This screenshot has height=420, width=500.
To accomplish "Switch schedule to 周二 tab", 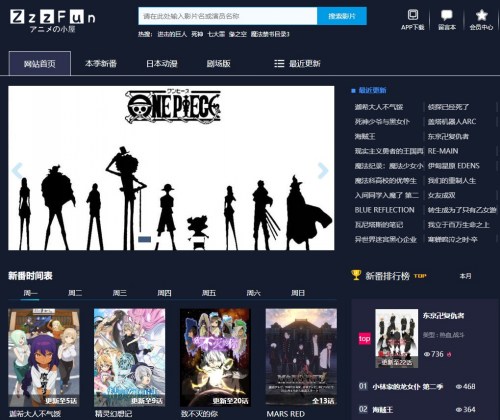I will (x=75, y=293).
